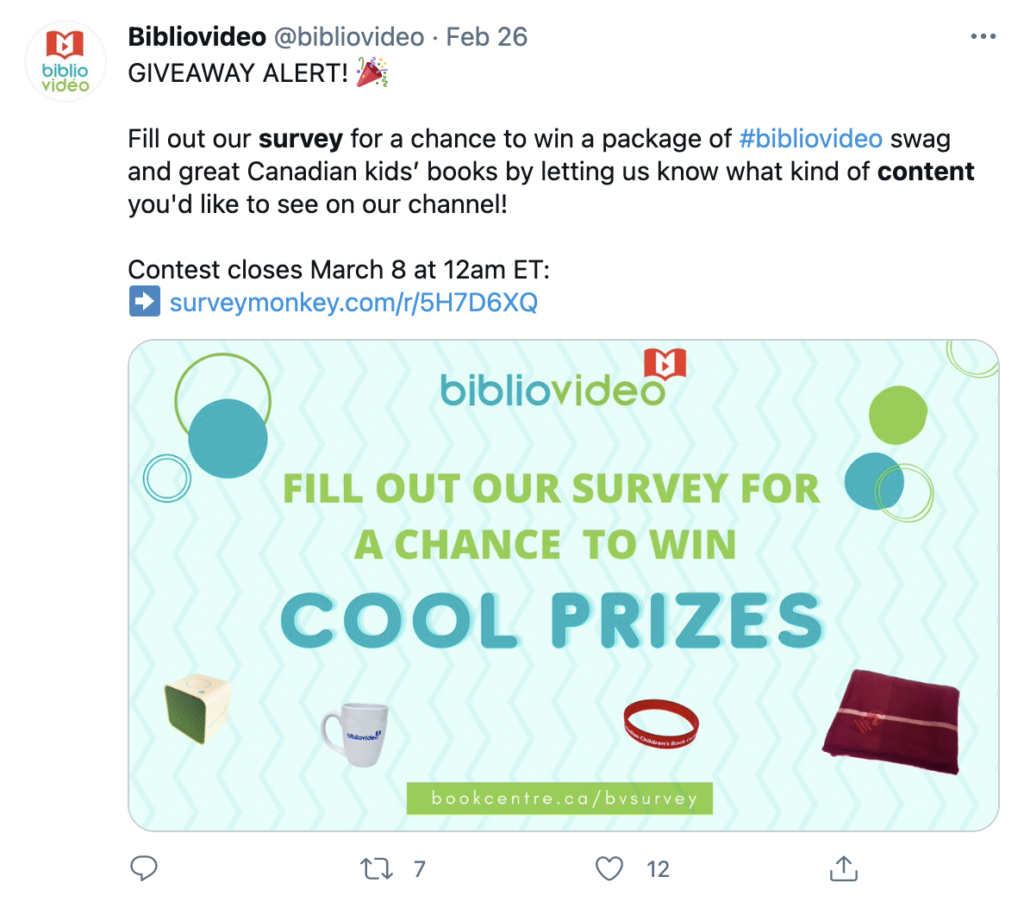Click the maroon blanket in the image

(x=891, y=722)
